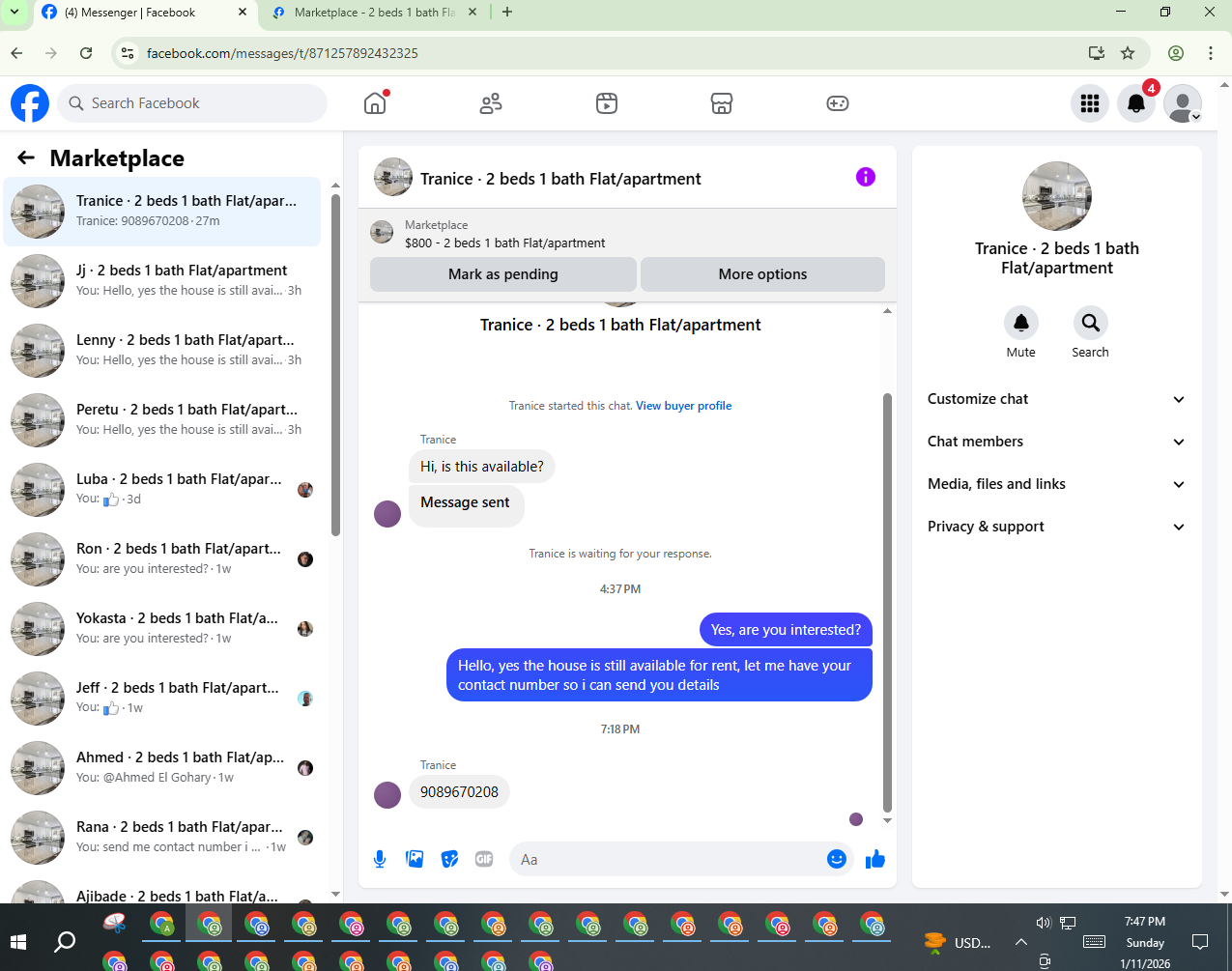Open Jeff conversation in list
Image resolution: width=1232 pixels, height=971 pixels.
(162, 699)
